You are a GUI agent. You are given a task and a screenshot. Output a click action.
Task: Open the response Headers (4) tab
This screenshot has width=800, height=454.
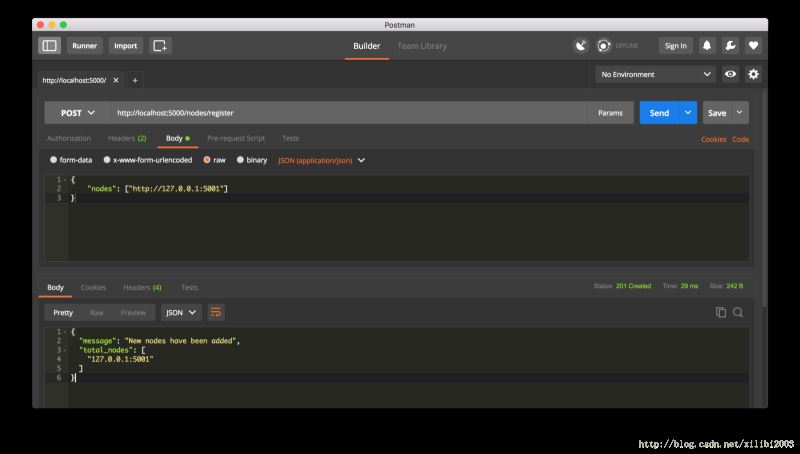pos(142,287)
